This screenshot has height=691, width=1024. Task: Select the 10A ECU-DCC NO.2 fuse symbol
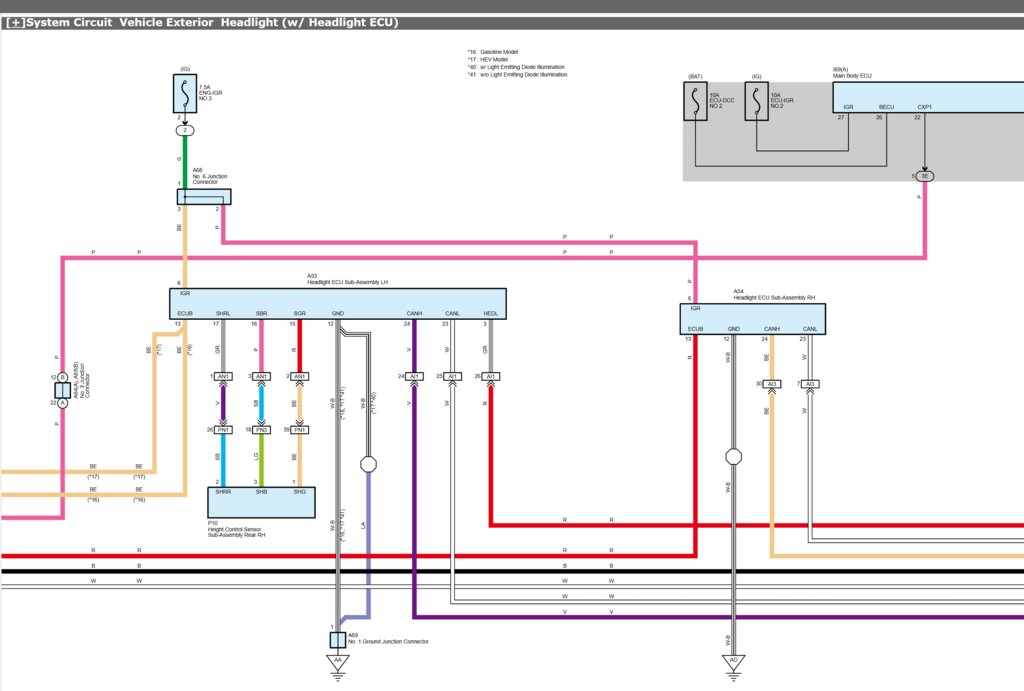(696, 101)
